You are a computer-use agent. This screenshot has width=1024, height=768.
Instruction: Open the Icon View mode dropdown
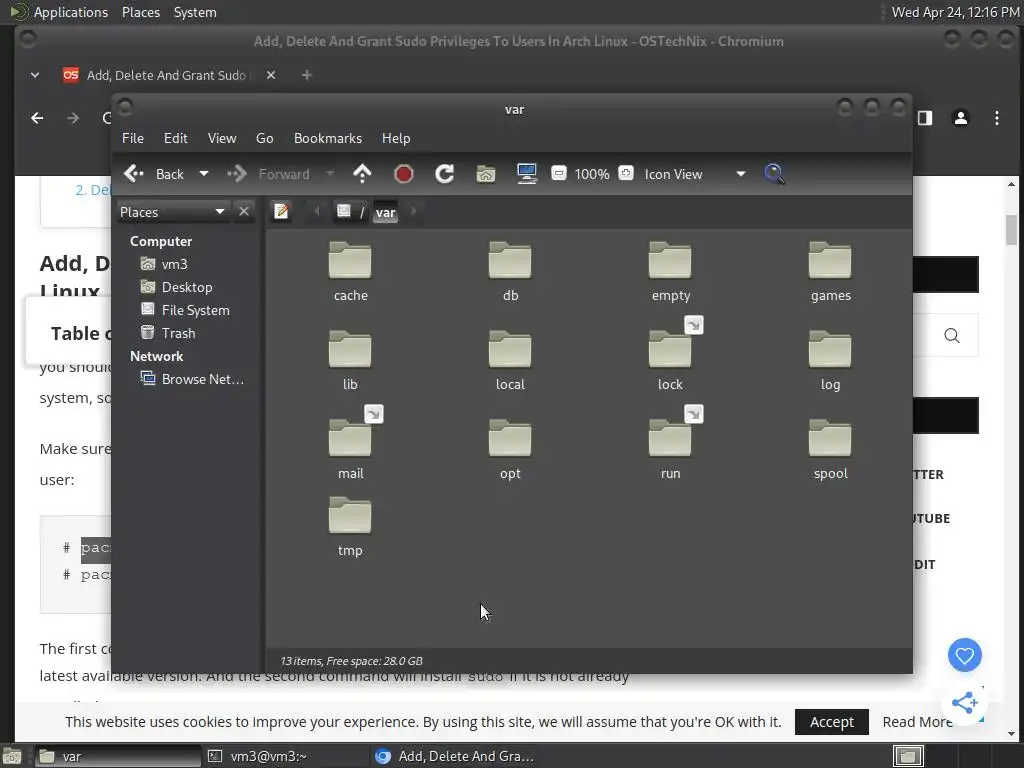[x=695, y=174]
